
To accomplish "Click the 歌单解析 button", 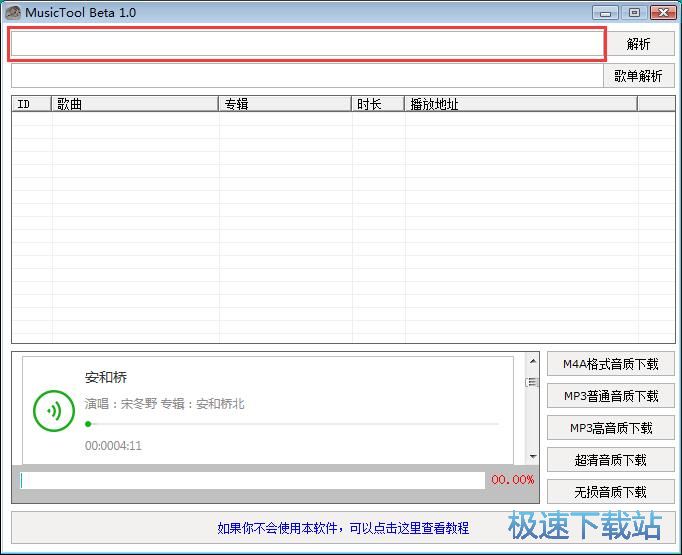I will click(639, 76).
